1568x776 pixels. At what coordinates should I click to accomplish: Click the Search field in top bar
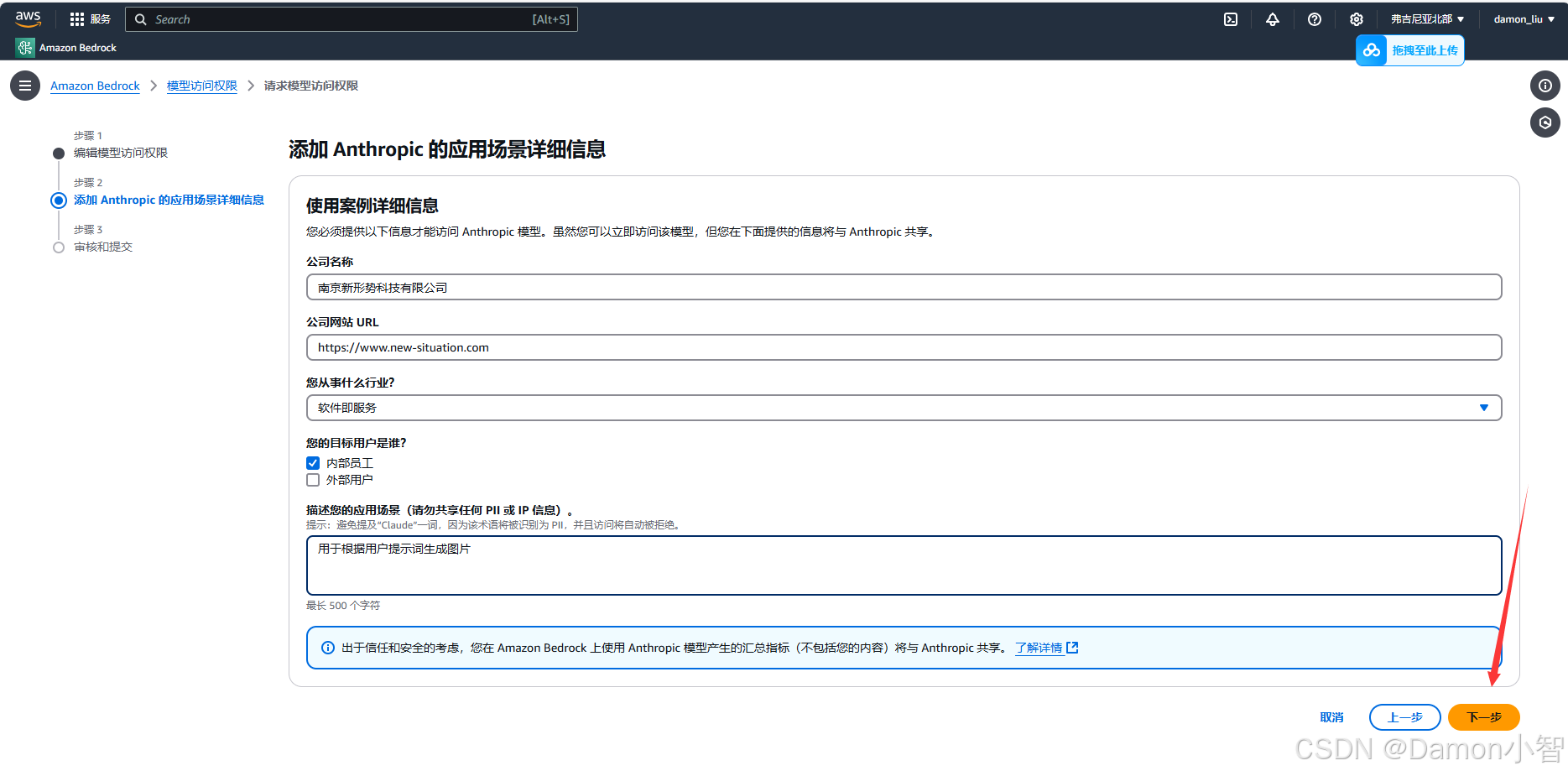tap(352, 19)
